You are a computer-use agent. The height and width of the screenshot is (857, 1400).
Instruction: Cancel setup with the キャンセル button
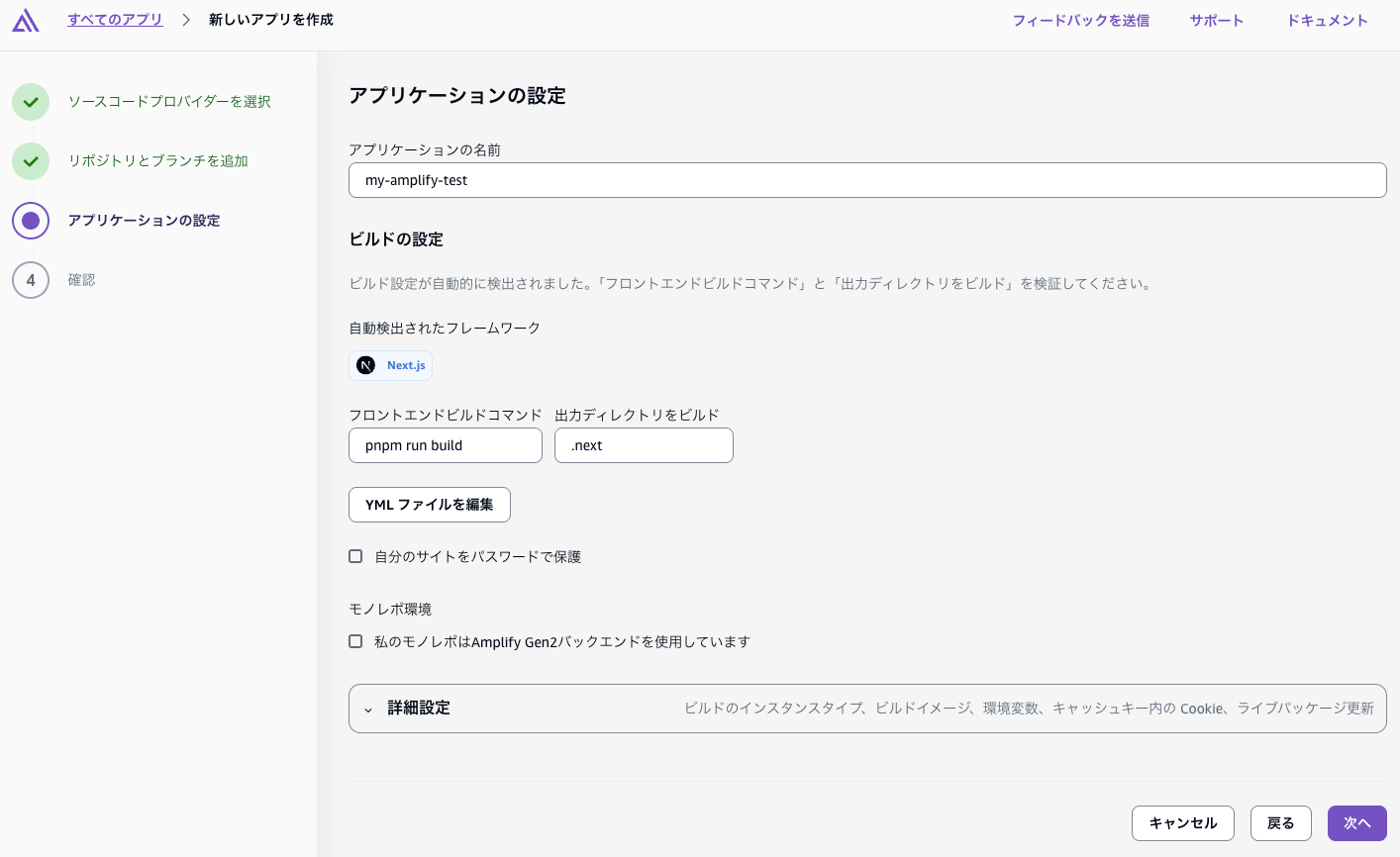[1183, 822]
